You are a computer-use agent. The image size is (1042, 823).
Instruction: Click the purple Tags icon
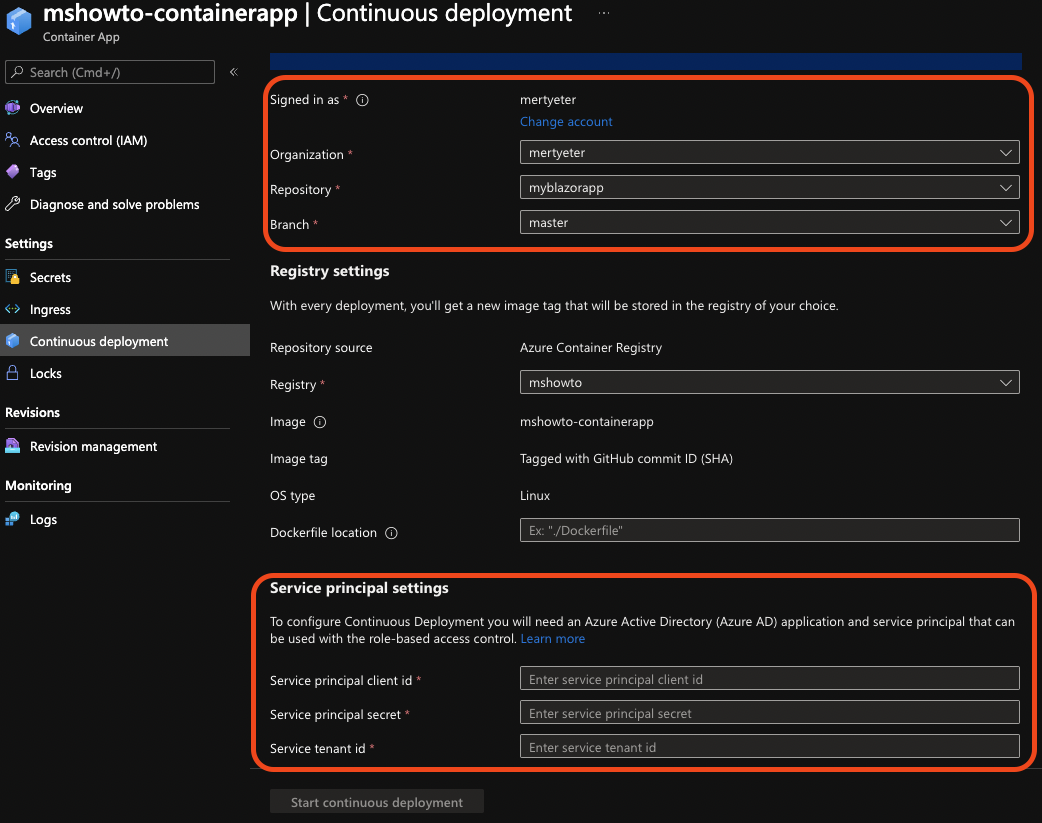(13, 172)
